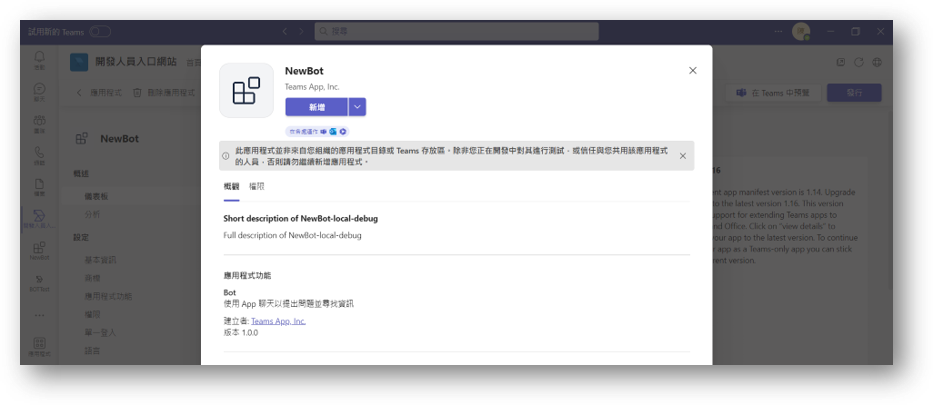This screenshot has width=933, height=405.
Task: Select 分析 in left navigation
Action: coord(92,214)
